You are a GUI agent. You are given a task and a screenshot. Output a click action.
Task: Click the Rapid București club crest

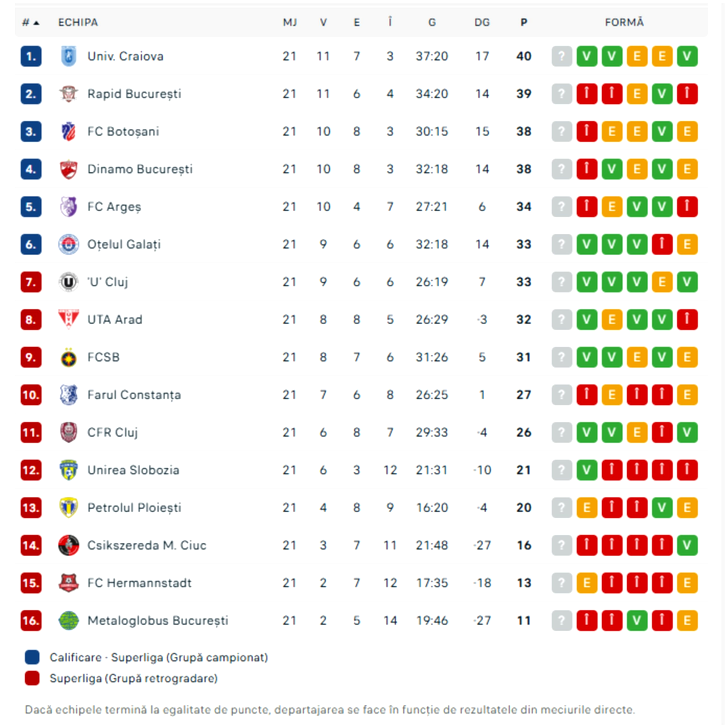68,94
